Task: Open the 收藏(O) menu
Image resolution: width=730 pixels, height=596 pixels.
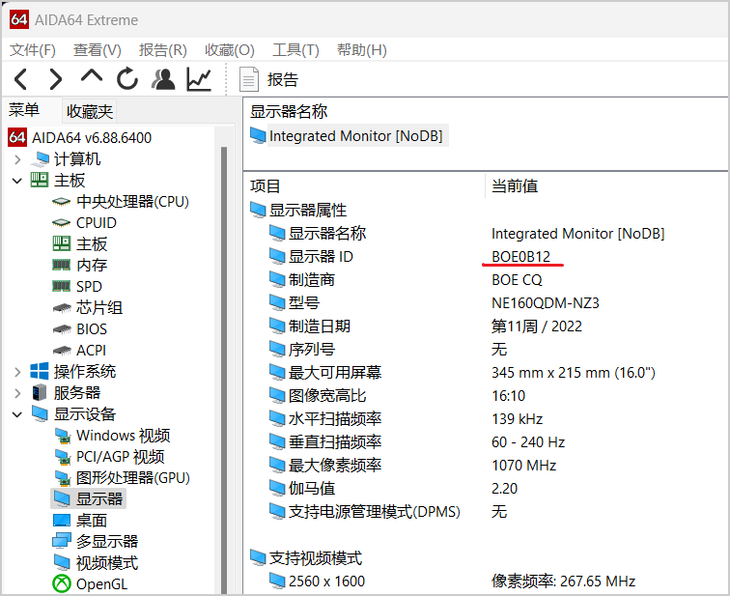Action: 230,50
